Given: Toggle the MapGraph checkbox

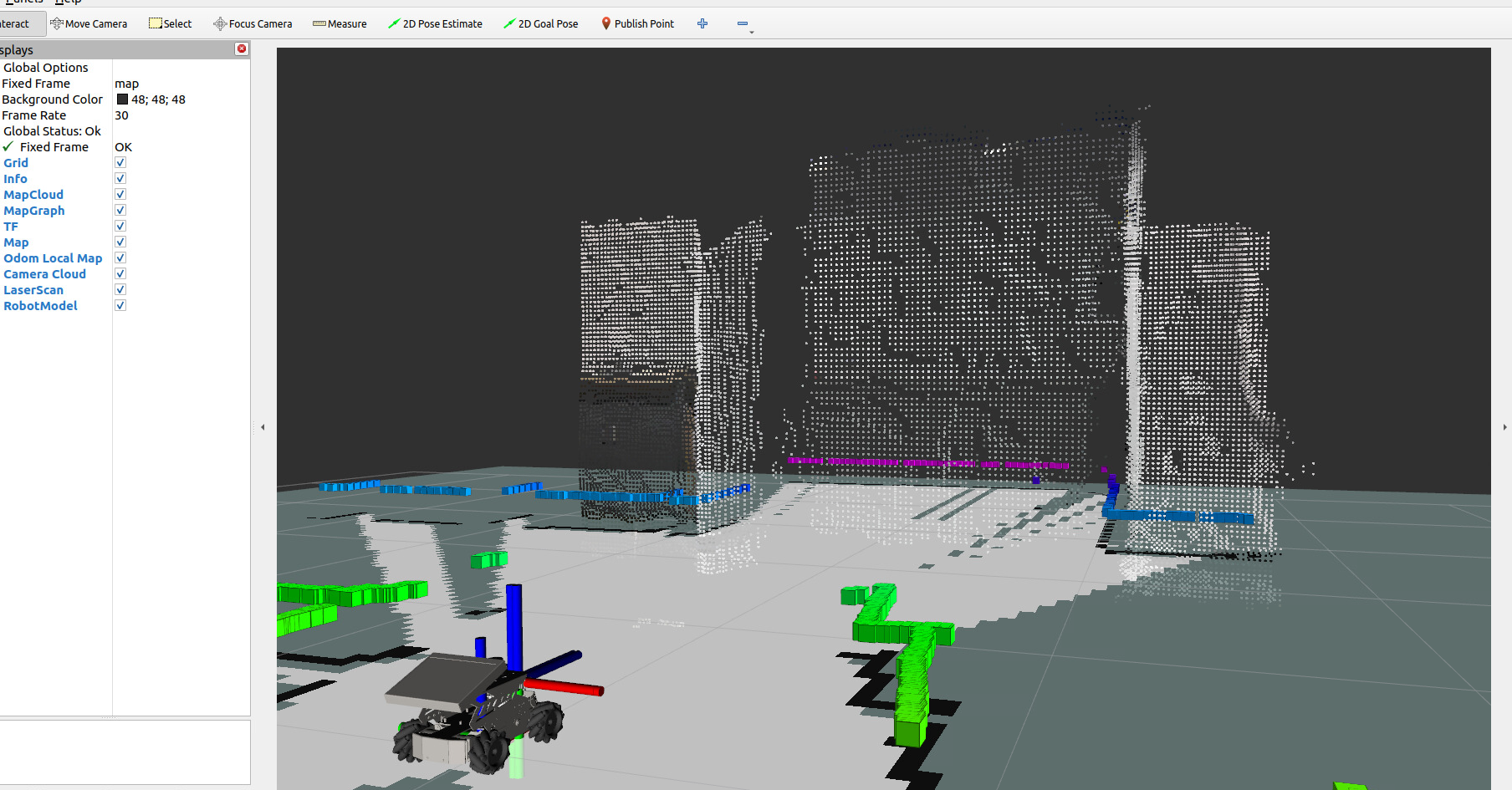Looking at the screenshot, I should pos(120,210).
